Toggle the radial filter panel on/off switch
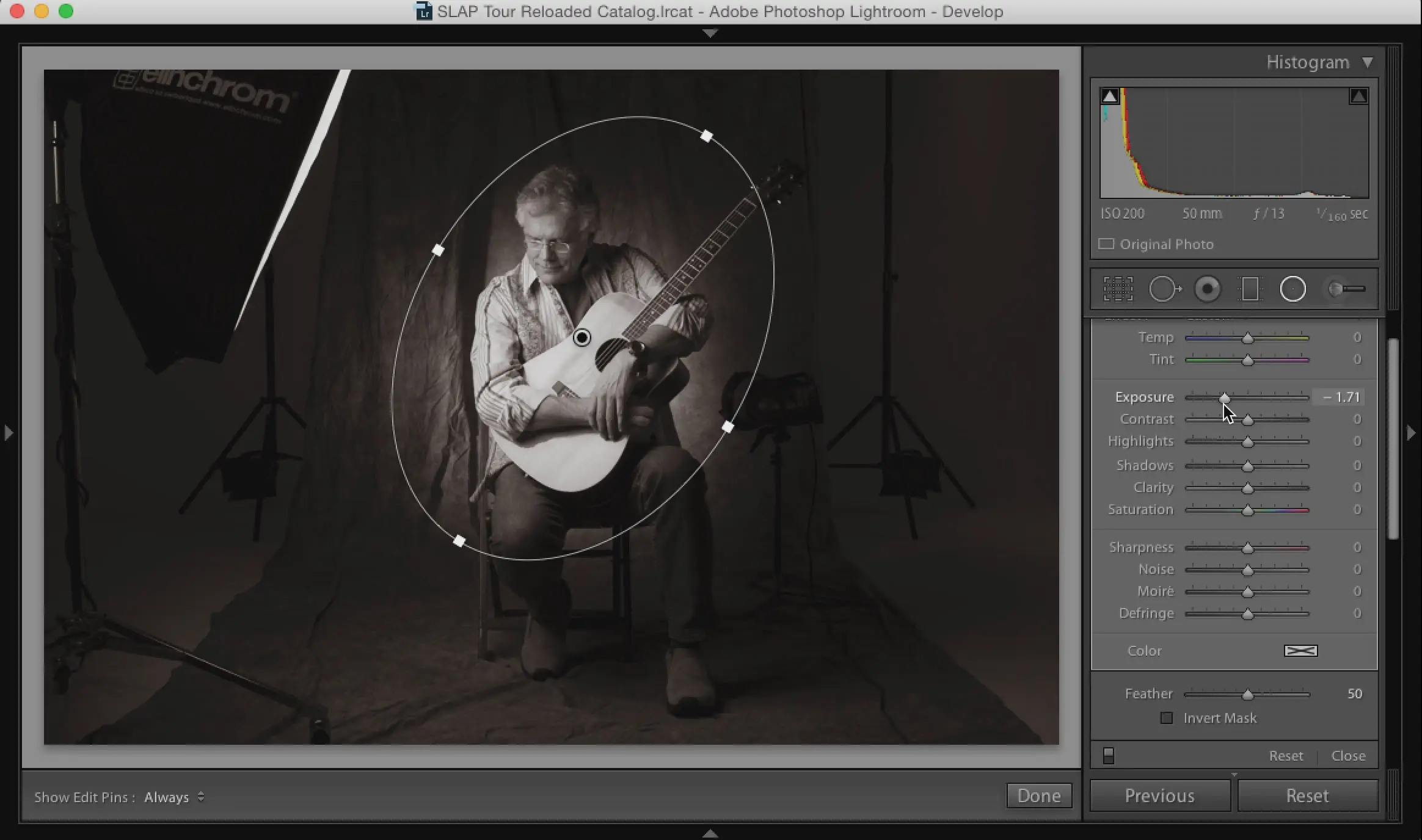This screenshot has height=840, width=1422. tap(1109, 756)
